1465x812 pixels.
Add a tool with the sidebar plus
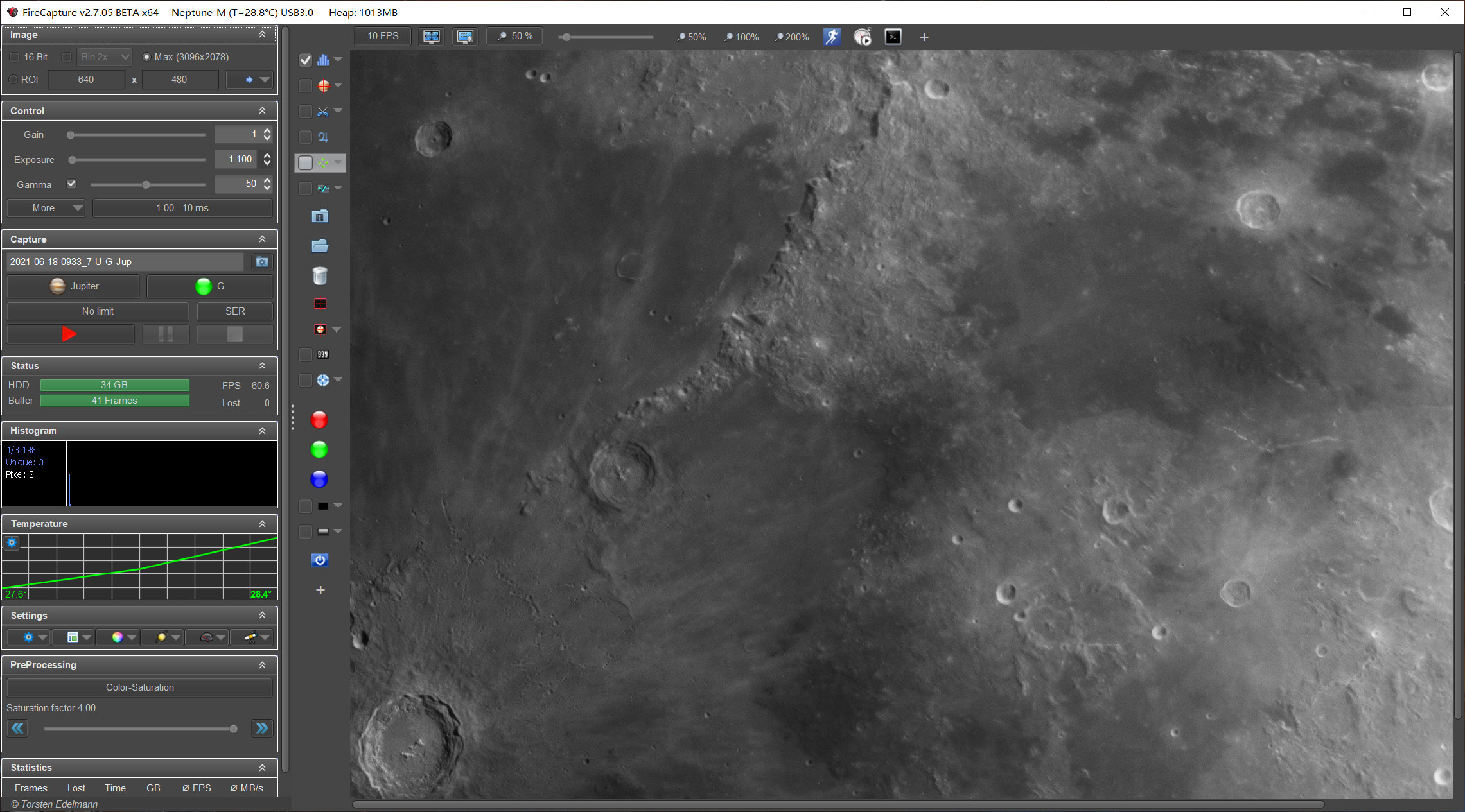[320, 590]
